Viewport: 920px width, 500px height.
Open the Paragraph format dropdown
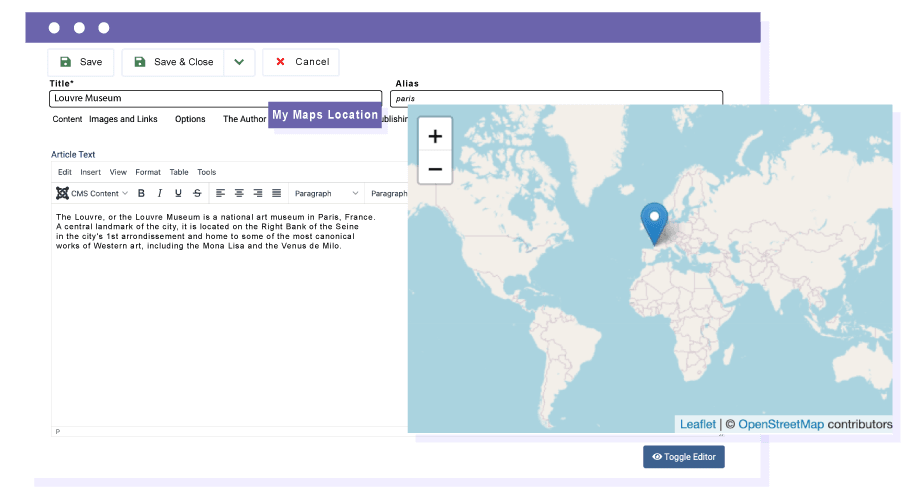[x=326, y=193]
